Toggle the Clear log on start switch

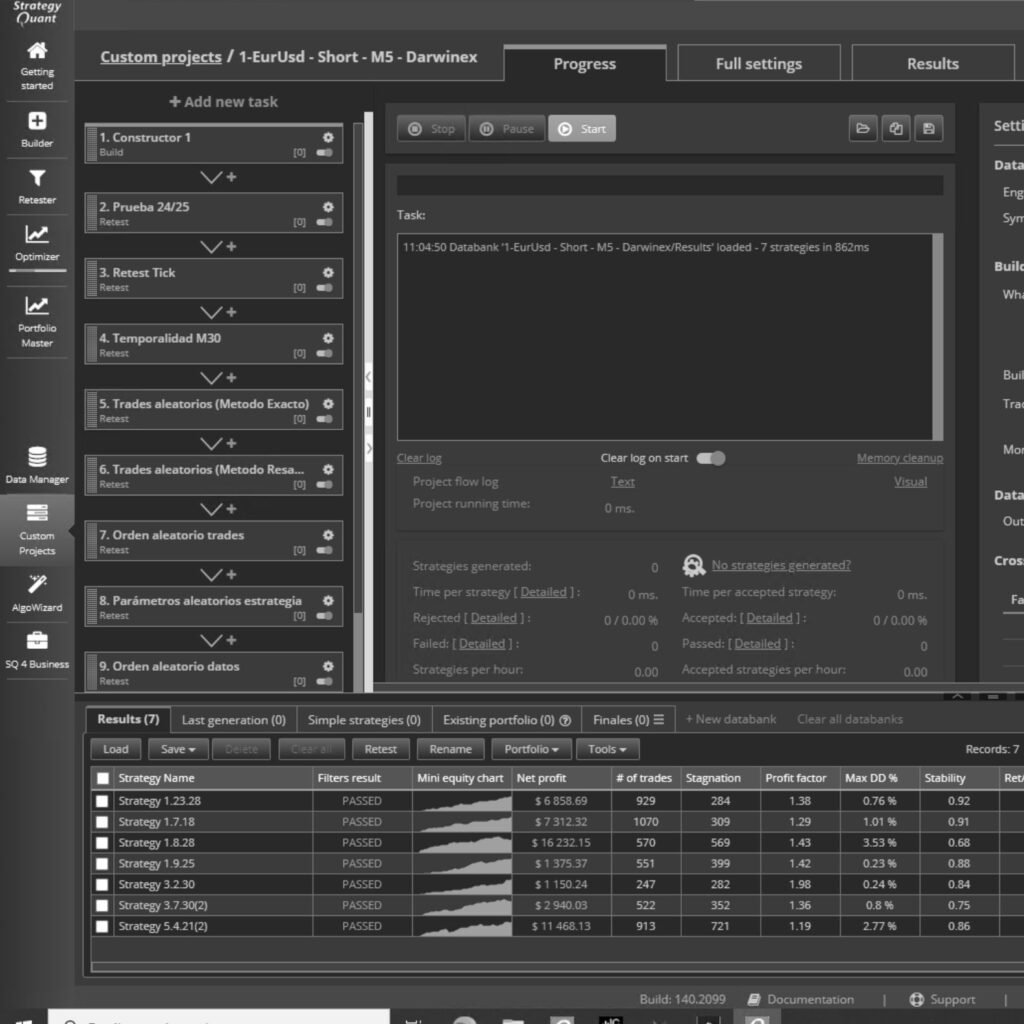[711, 458]
